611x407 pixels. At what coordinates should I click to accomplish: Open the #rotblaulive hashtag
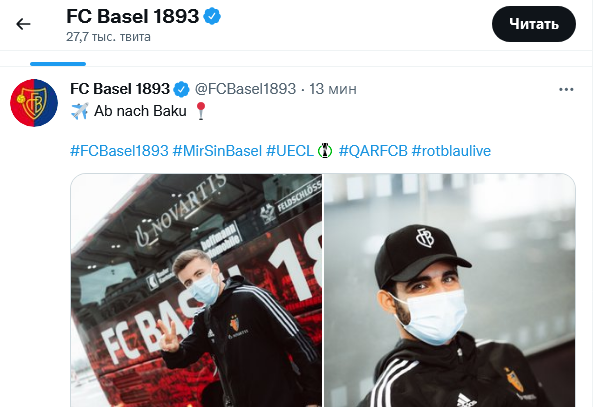[451, 151]
